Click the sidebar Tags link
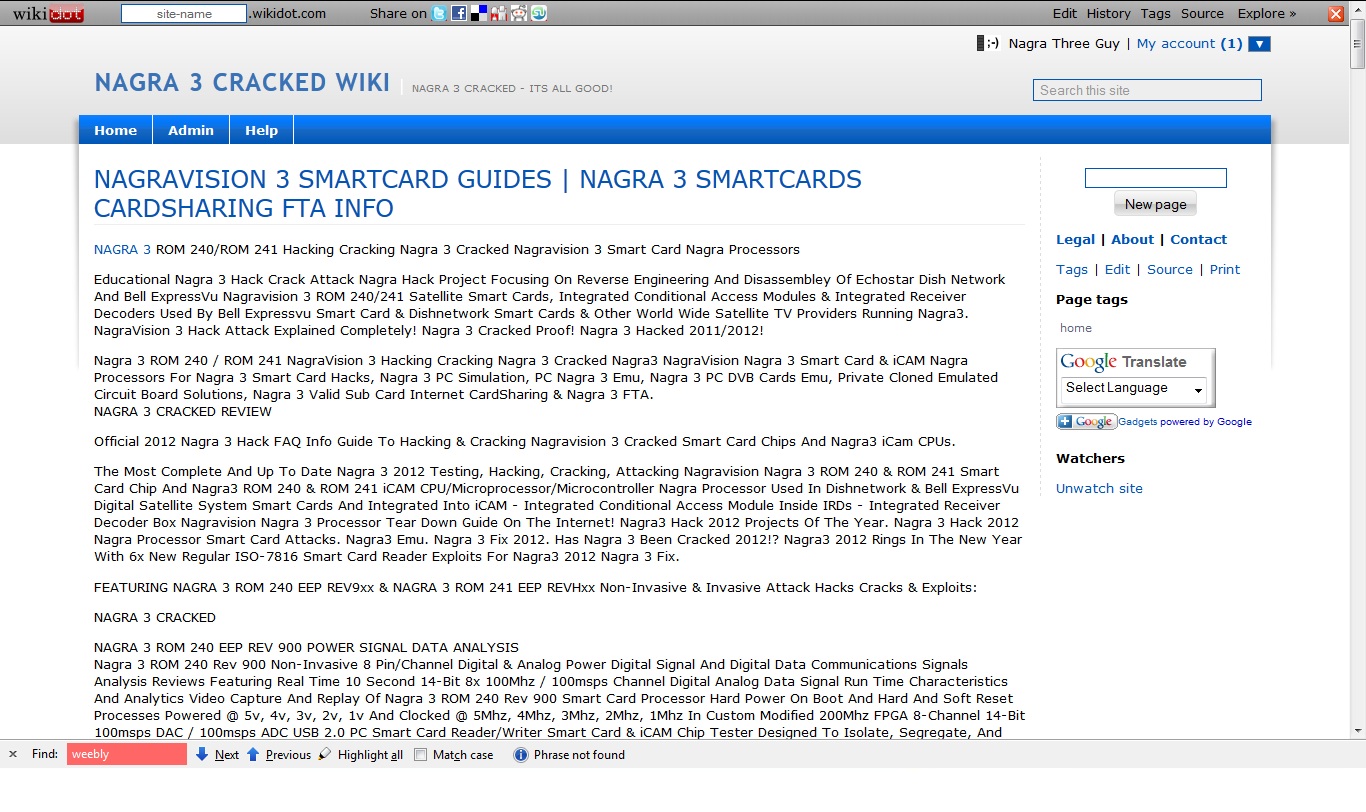Image resolution: width=1366 pixels, height=812 pixels. pyautogui.click(x=1072, y=270)
